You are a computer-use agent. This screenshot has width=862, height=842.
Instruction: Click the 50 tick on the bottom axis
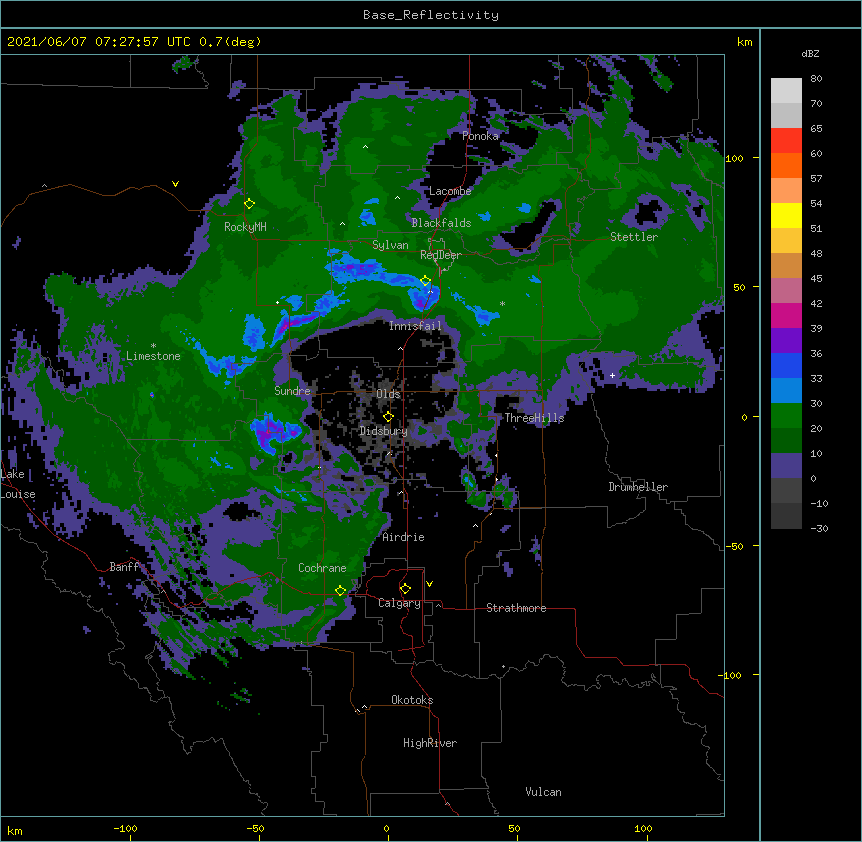(x=514, y=828)
